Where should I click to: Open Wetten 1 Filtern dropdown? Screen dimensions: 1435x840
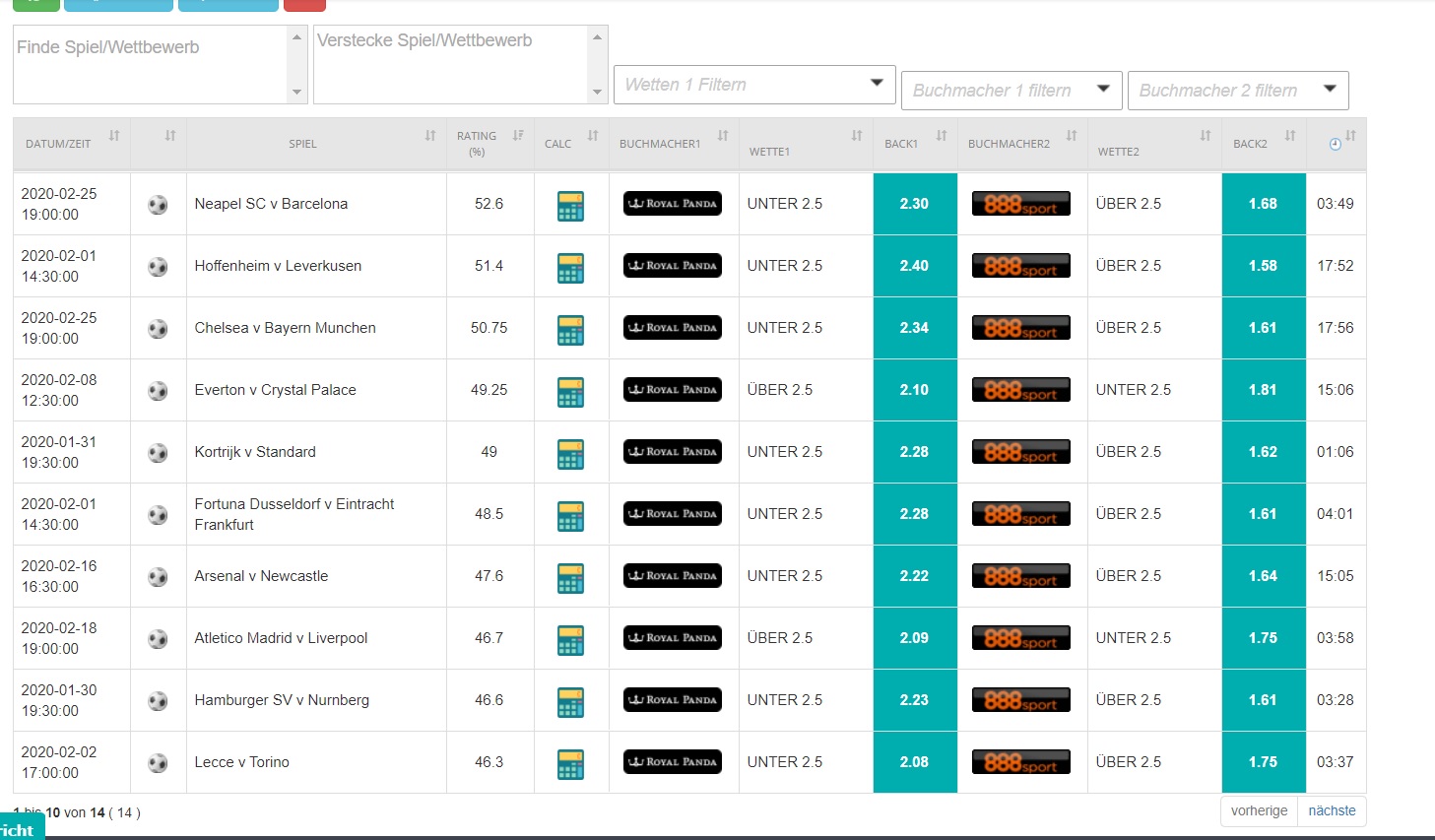pos(754,85)
